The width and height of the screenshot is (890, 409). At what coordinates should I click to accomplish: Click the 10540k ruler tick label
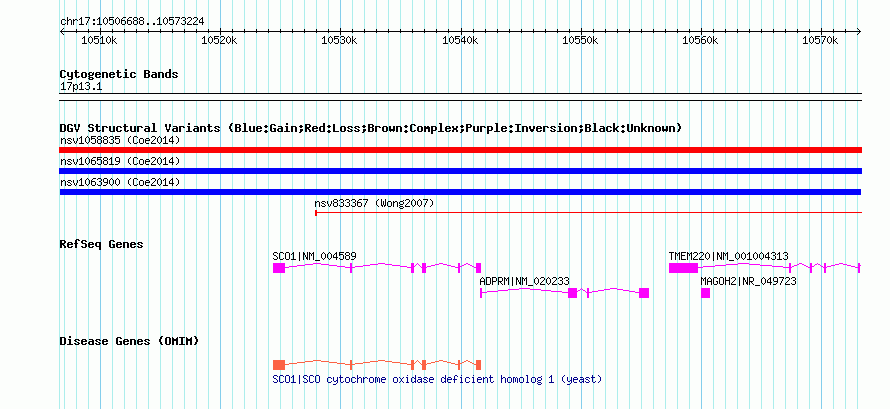click(460, 40)
